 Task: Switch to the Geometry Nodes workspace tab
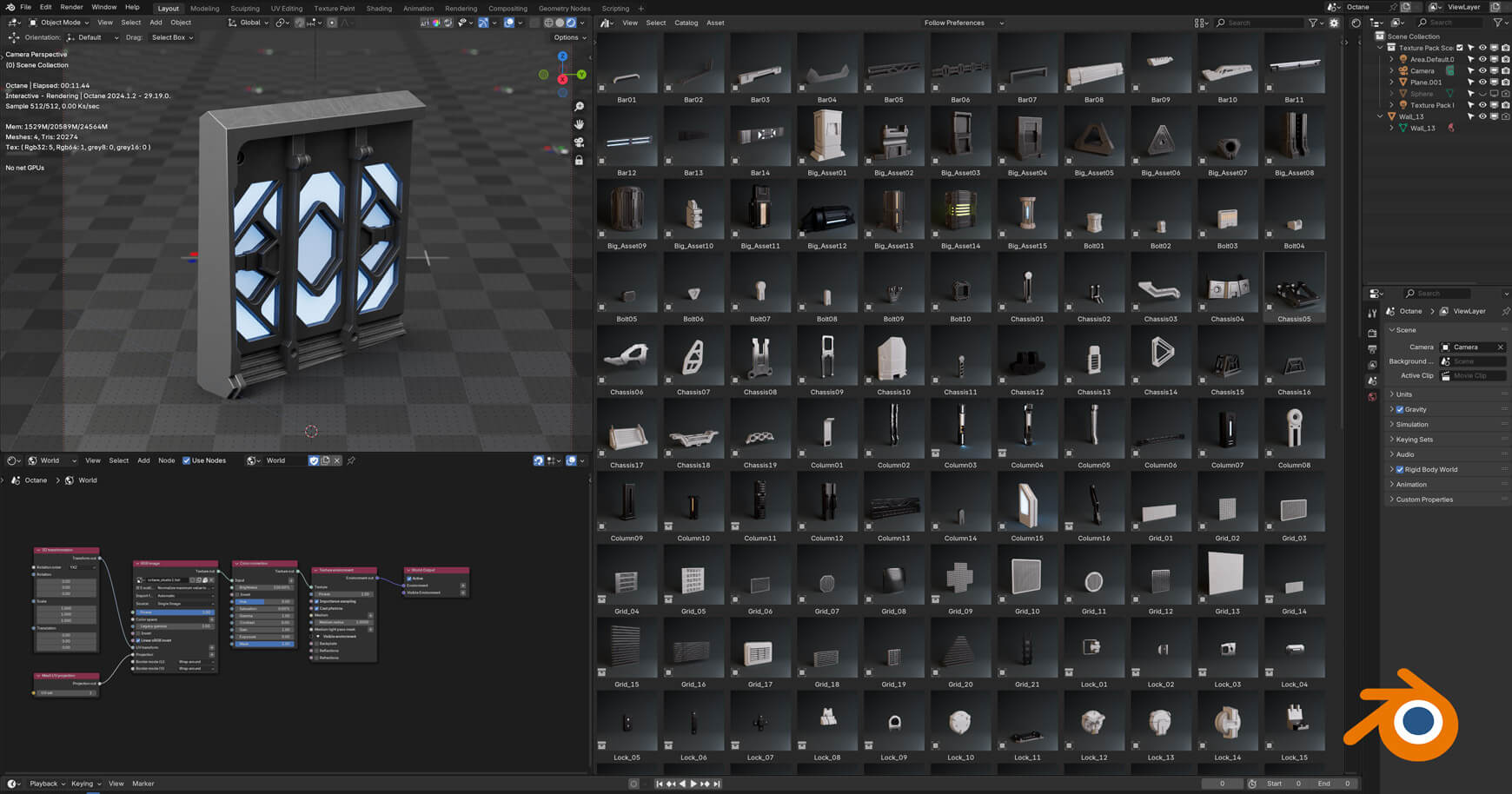[564, 9]
